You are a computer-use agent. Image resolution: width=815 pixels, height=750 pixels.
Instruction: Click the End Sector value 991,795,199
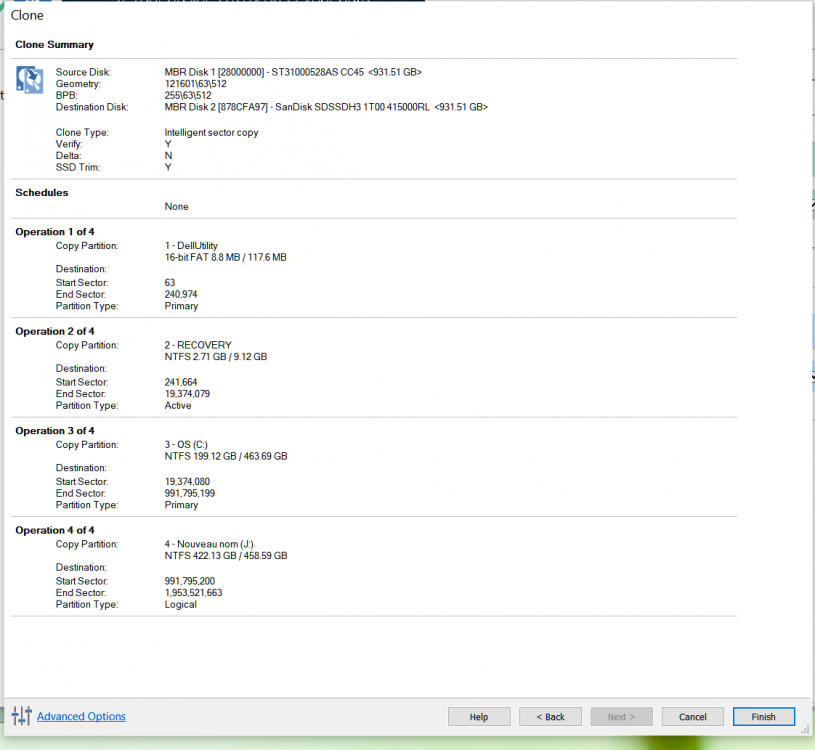click(190, 493)
